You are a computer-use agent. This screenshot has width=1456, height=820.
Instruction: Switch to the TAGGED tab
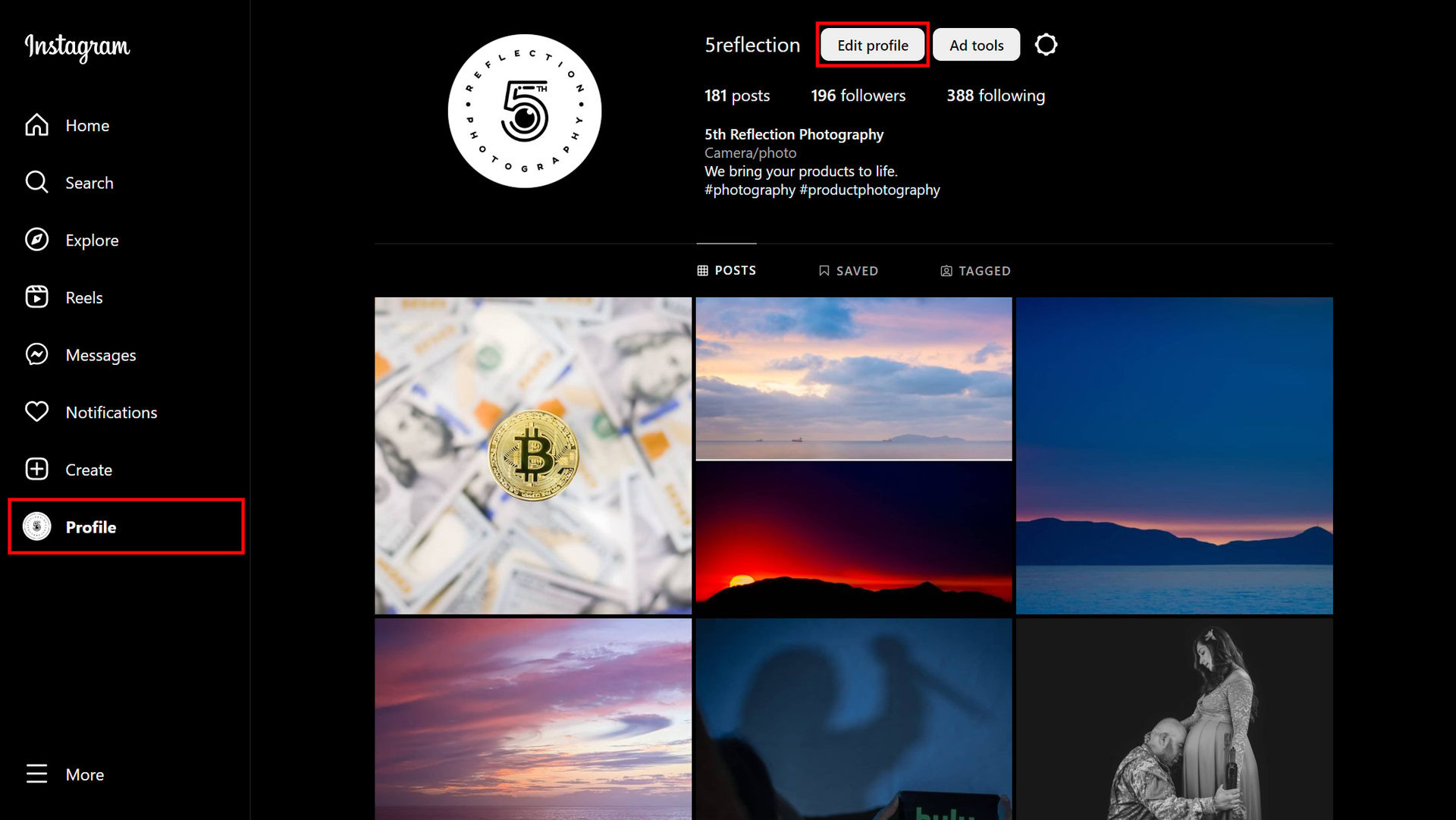coord(977,270)
